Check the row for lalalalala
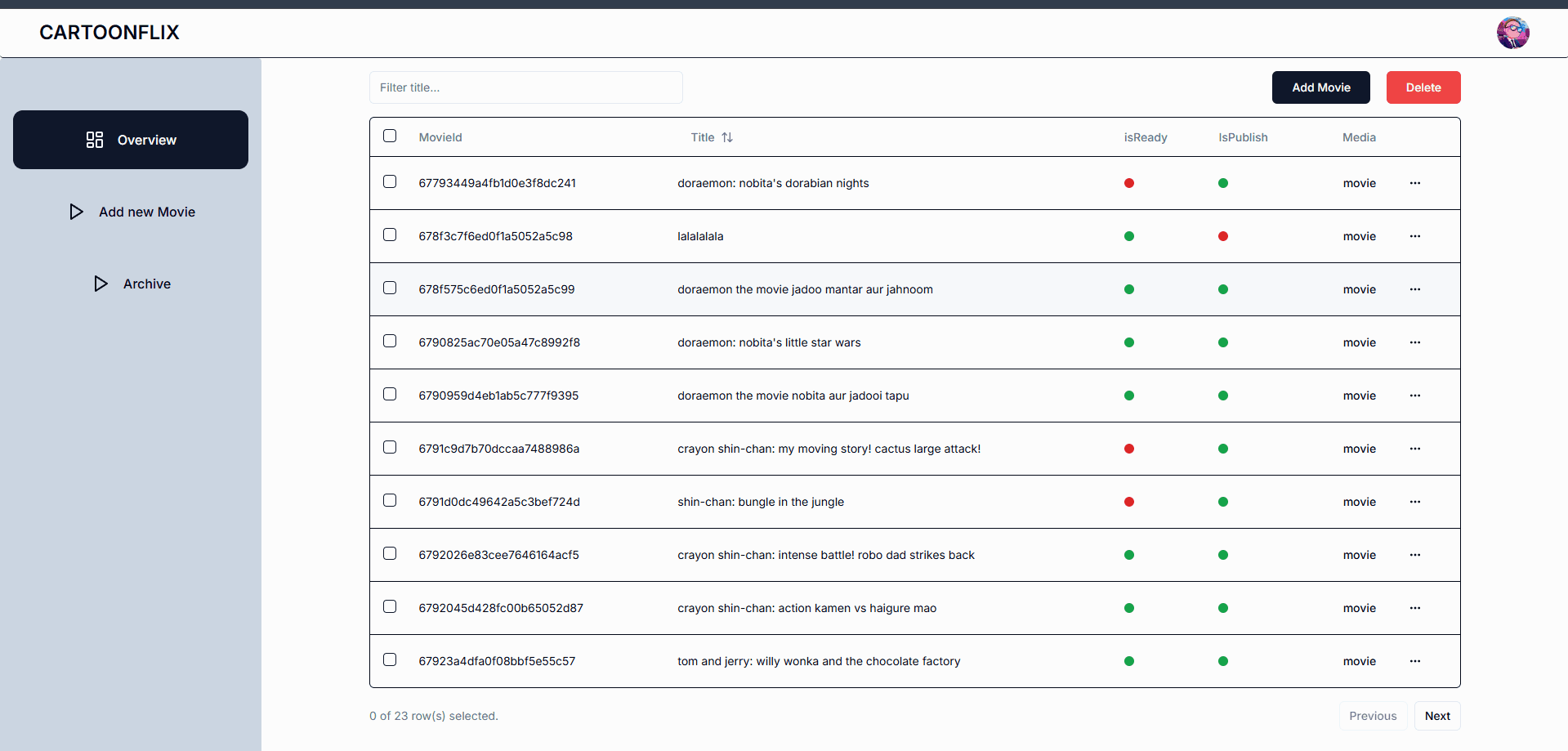1568x751 pixels. click(x=390, y=235)
